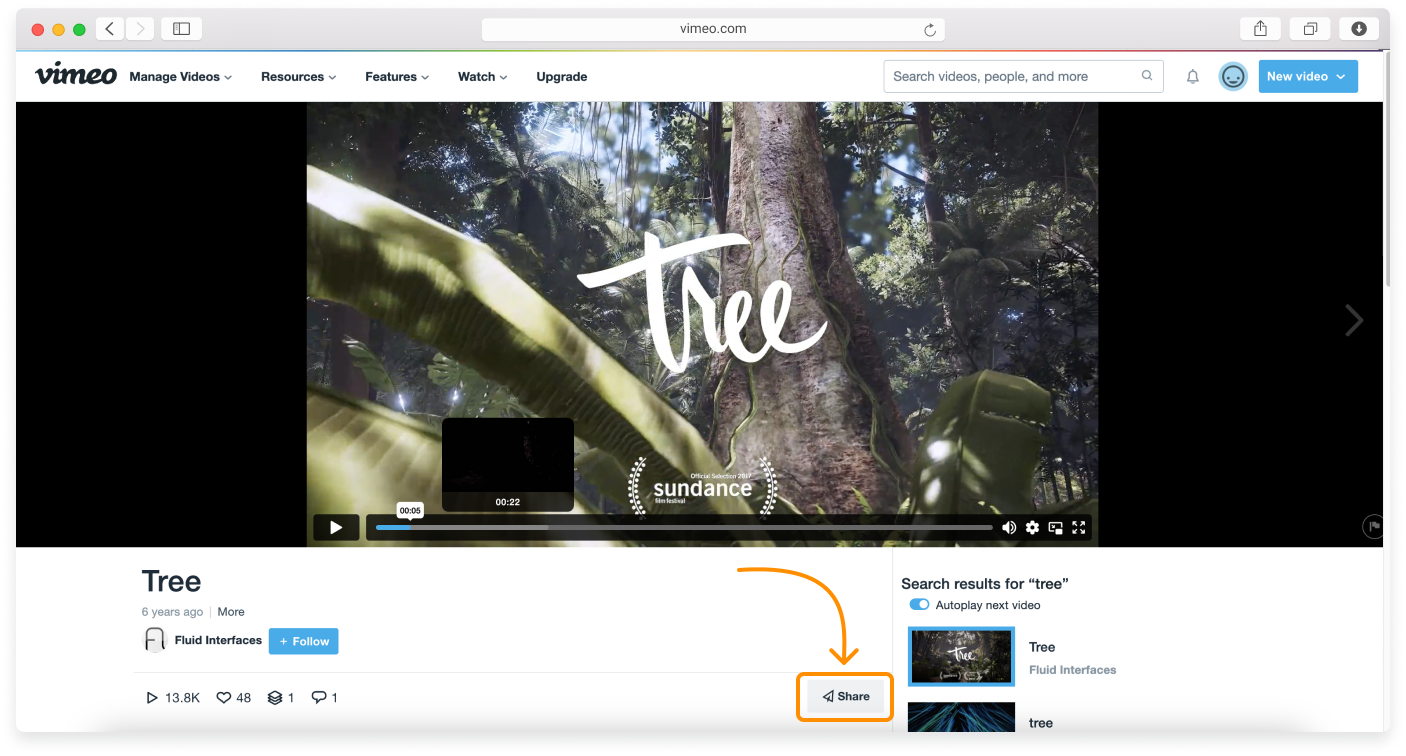Enter fullscreen on the video player

(x=1079, y=527)
